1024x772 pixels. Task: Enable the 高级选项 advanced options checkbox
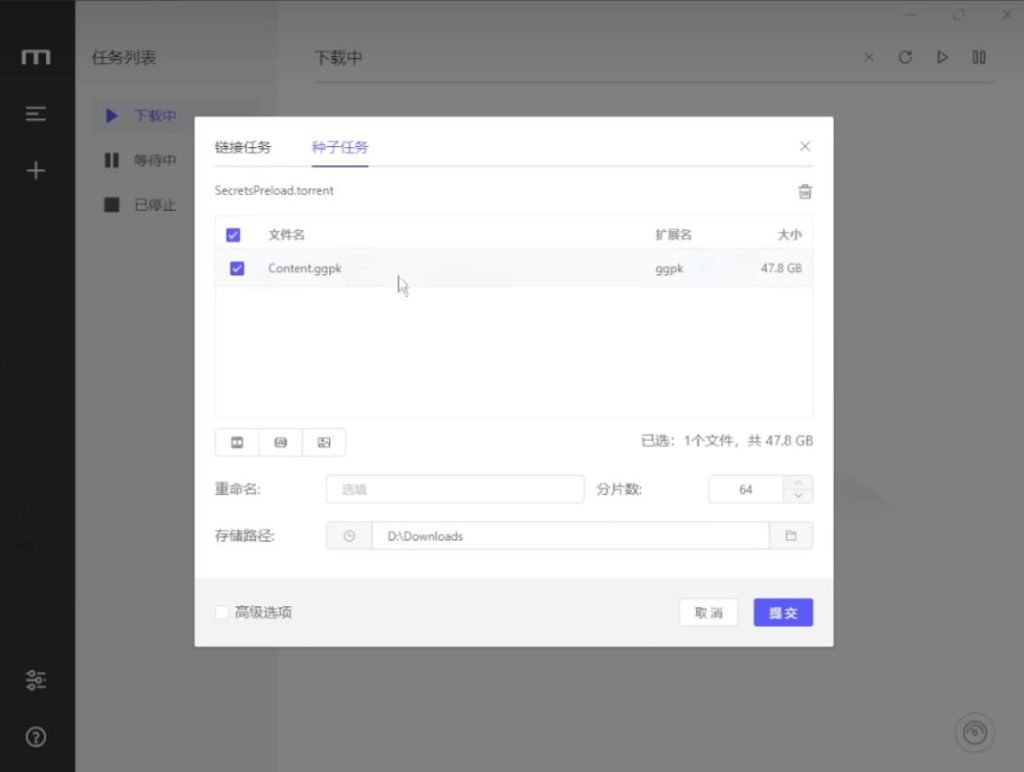pos(222,612)
